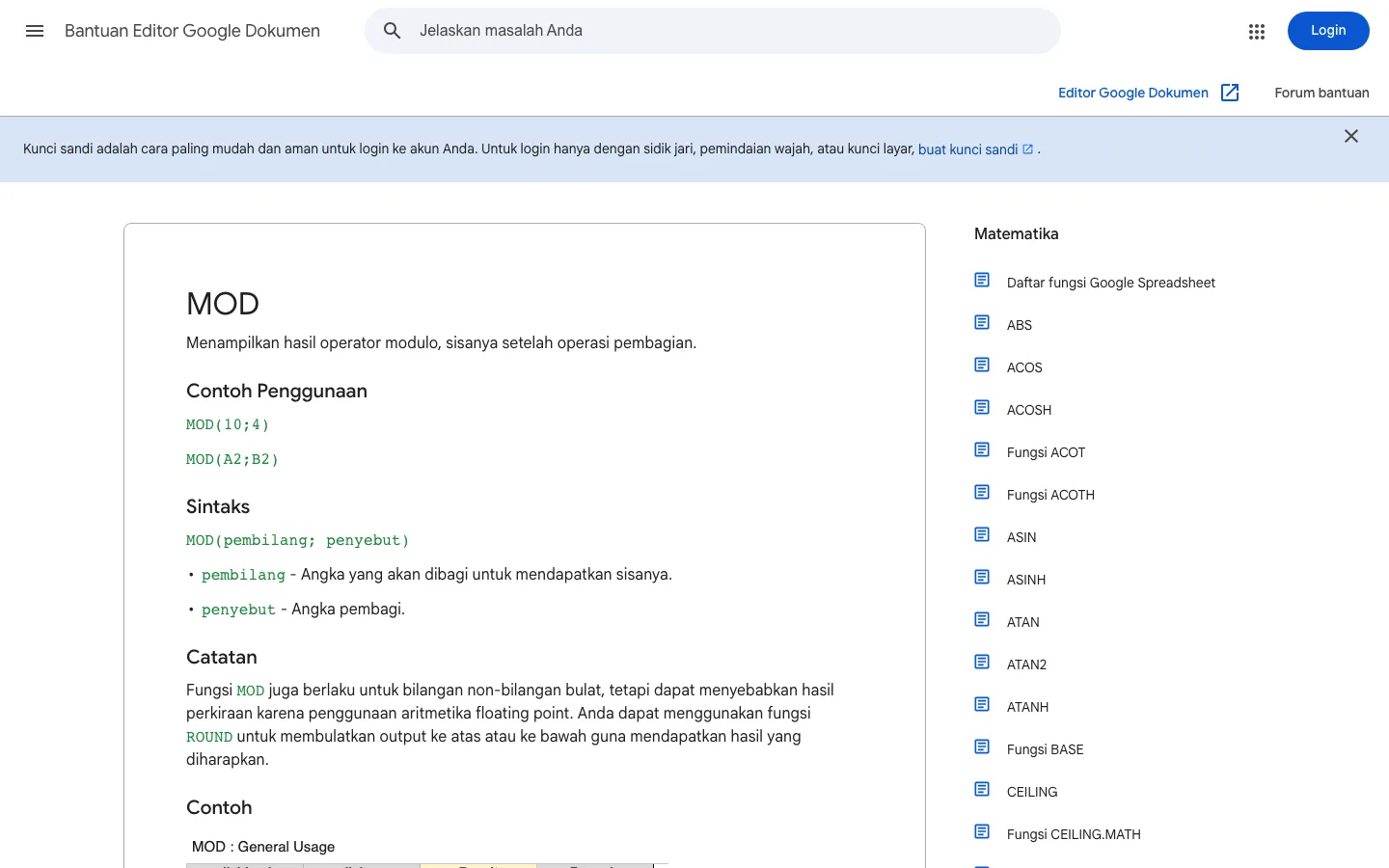
Task: Click the document icon beside Daftar fungsi Google Spreadsheet
Action: point(982,281)
